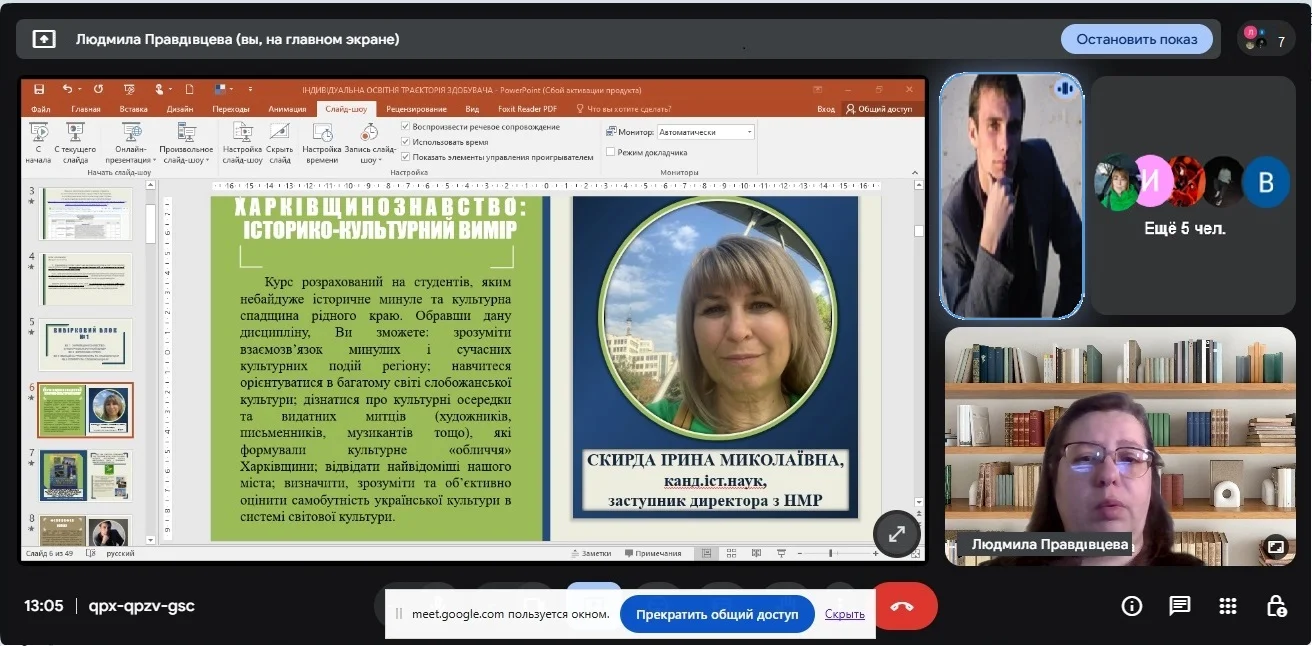The width and height of the screenshot is (1312, 646).
Task: Toggle Использовать время checkbox
Action: click(406, 142)
